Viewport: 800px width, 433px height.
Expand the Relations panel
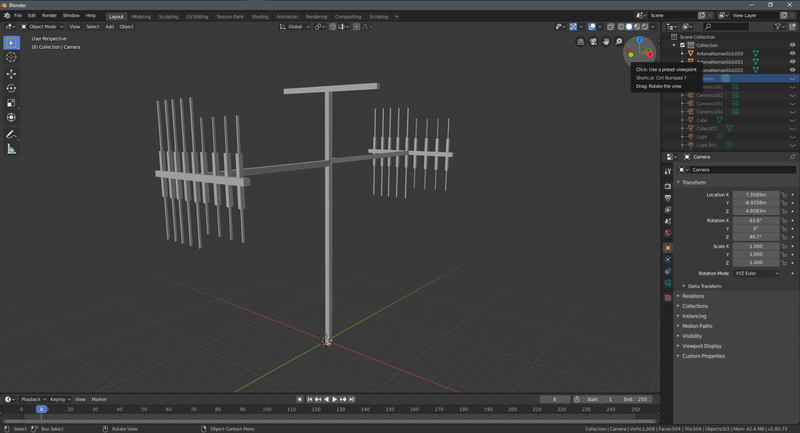pos(693,296)
